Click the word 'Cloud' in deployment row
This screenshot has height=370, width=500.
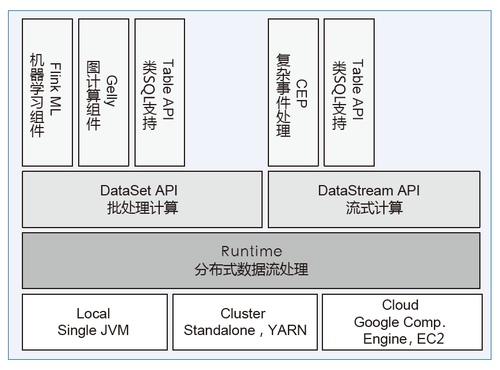tap(400, 305)
